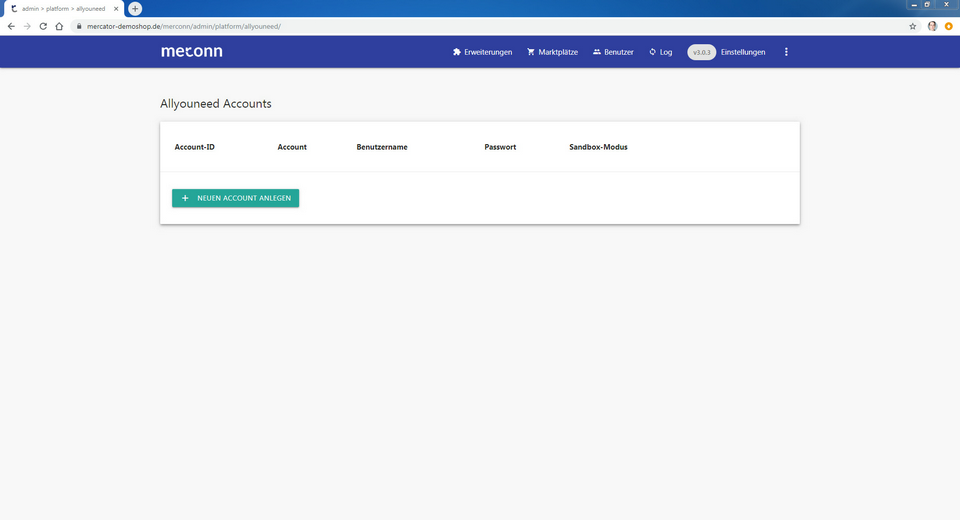Screen dimensions: 960x520
Task: Click the people icon beside Benutzer
Action: (596, 52)
